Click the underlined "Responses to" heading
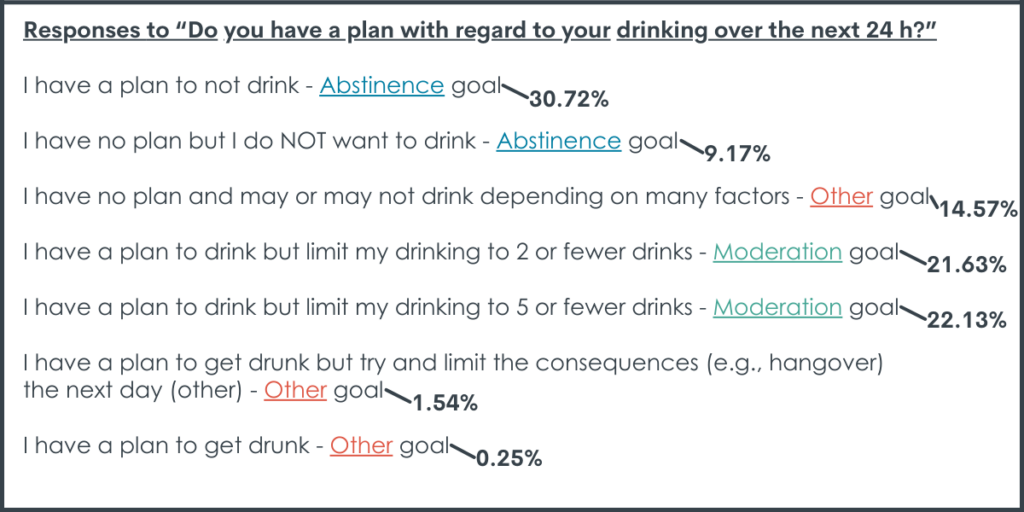Viewport: 1024px width, 512px height. (96, 29)
